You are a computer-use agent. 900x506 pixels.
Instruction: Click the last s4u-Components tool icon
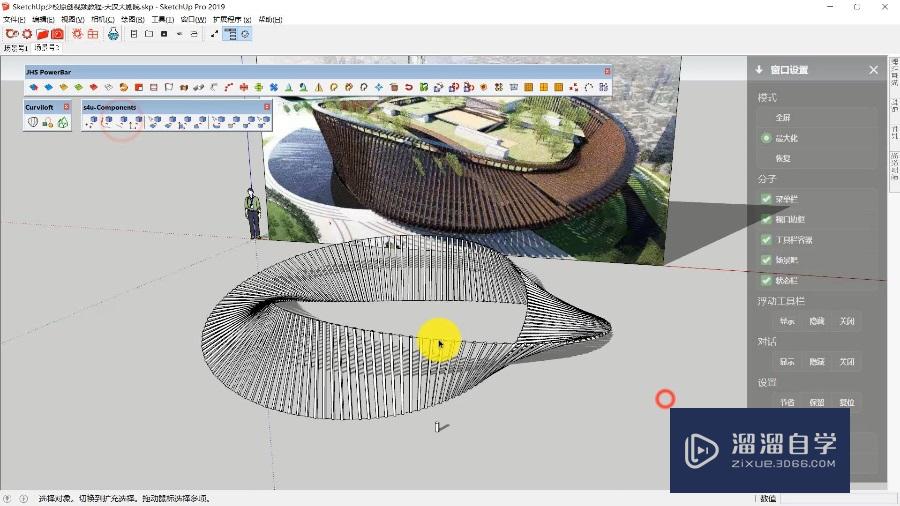coord(263,122)
